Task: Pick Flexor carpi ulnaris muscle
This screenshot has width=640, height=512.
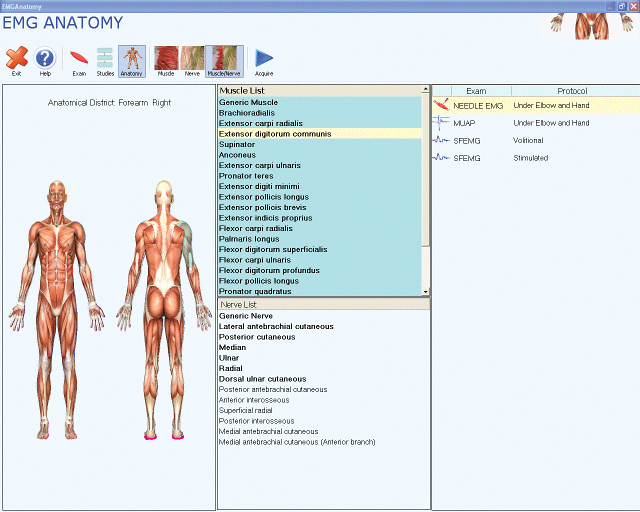Action: pyautogui.click(x=254, y=260)
